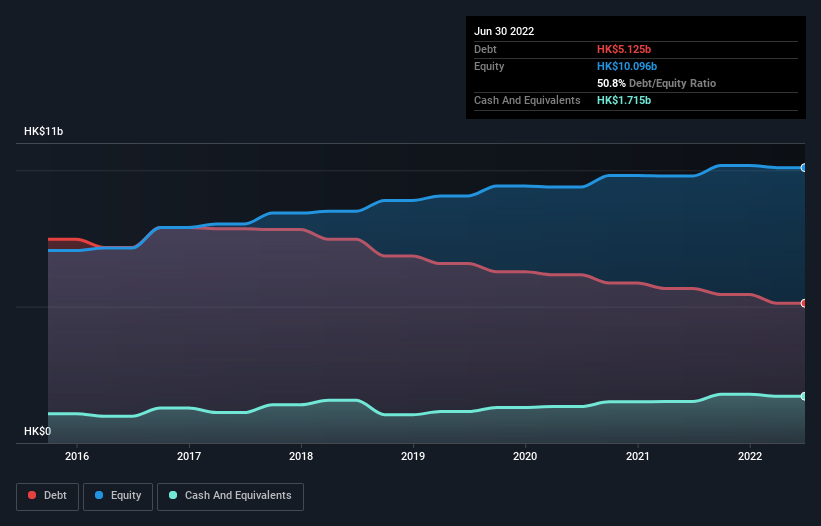Click Cash And Equivalents label in tooltip
Screen dimensions: 821x526
coord(527,100)
